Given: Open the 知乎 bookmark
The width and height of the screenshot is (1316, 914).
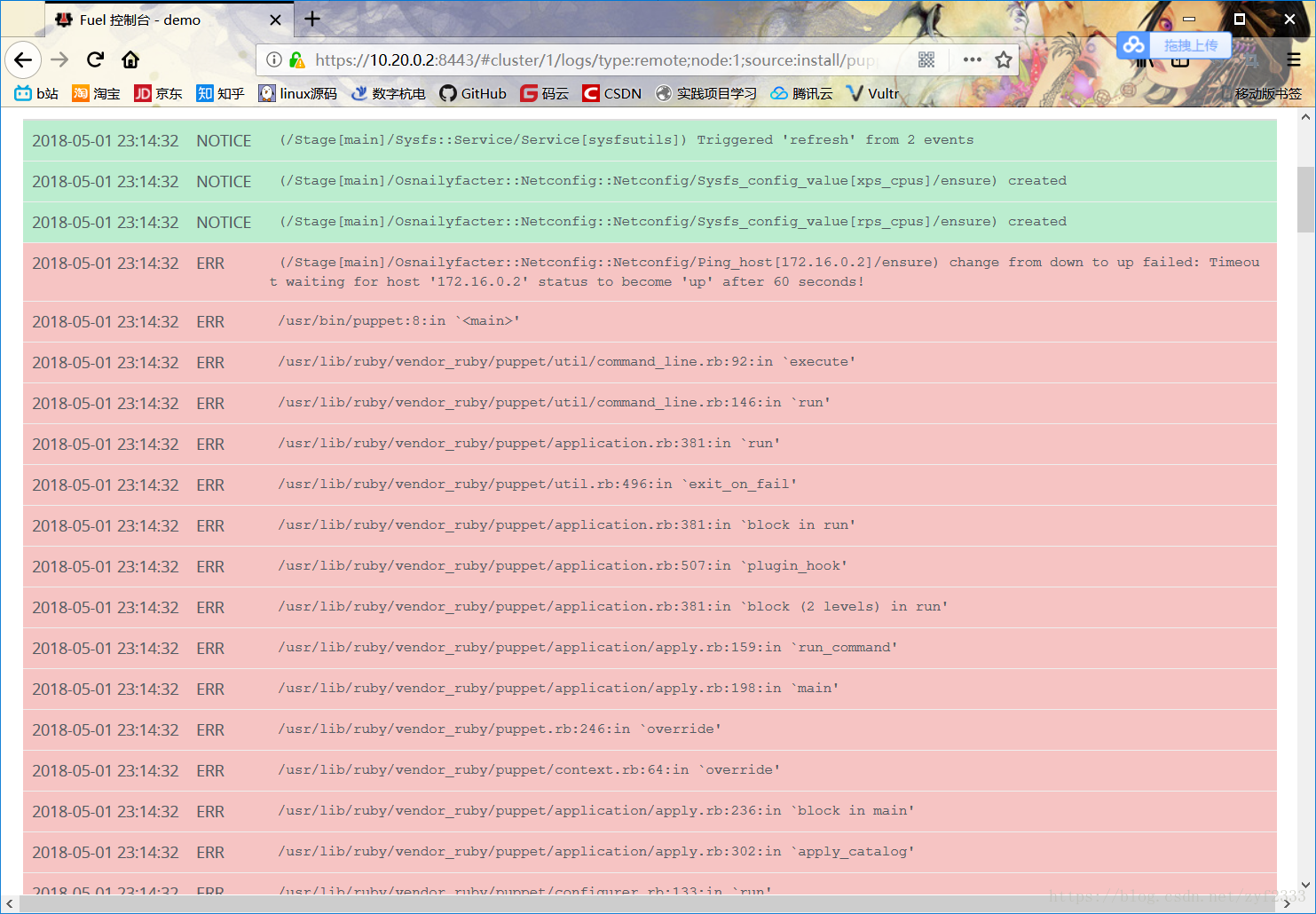Looking at the screenshot, I should [220, 93].
